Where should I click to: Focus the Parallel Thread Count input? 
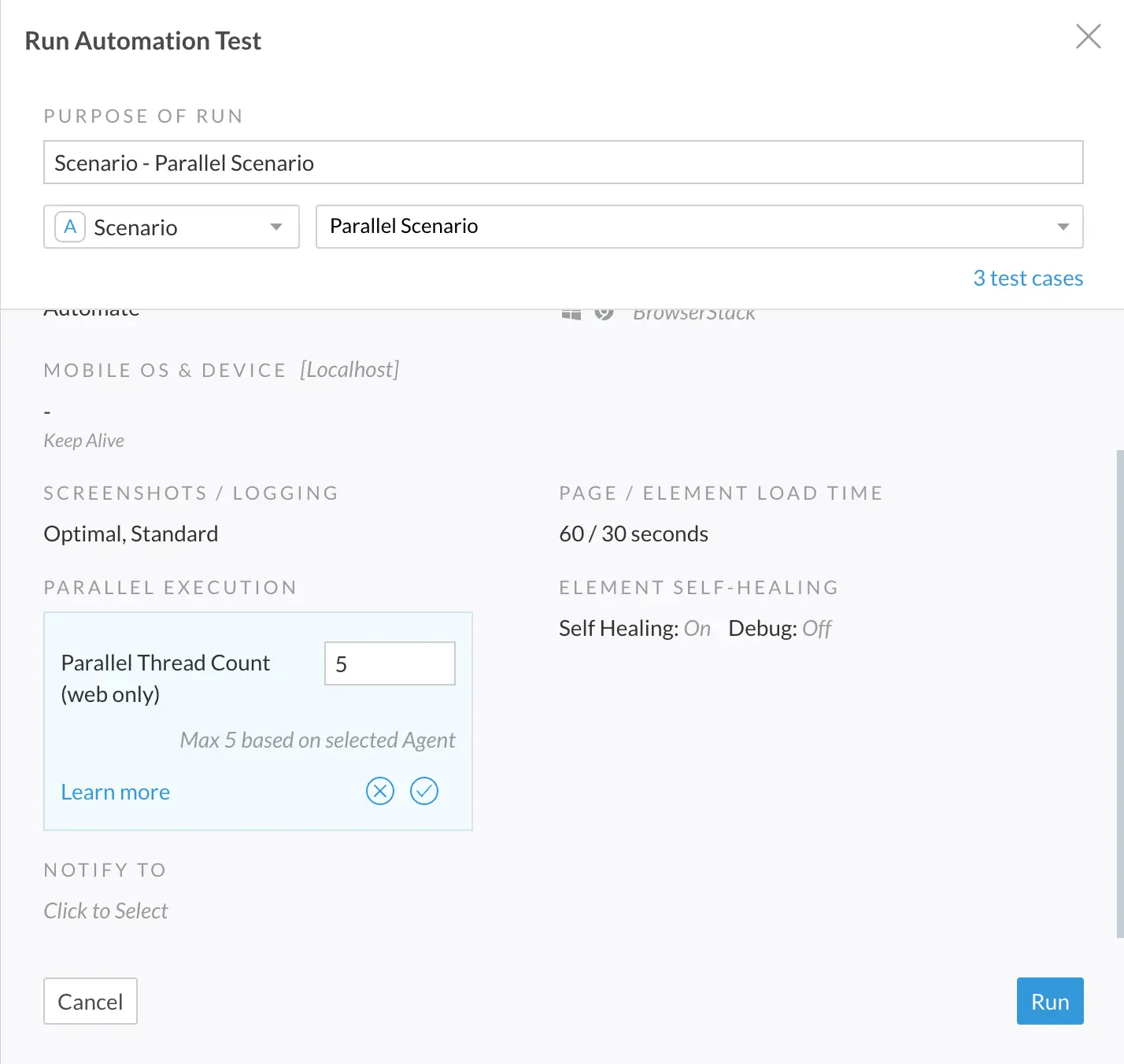pyautogui.click(x=390, y=663)
